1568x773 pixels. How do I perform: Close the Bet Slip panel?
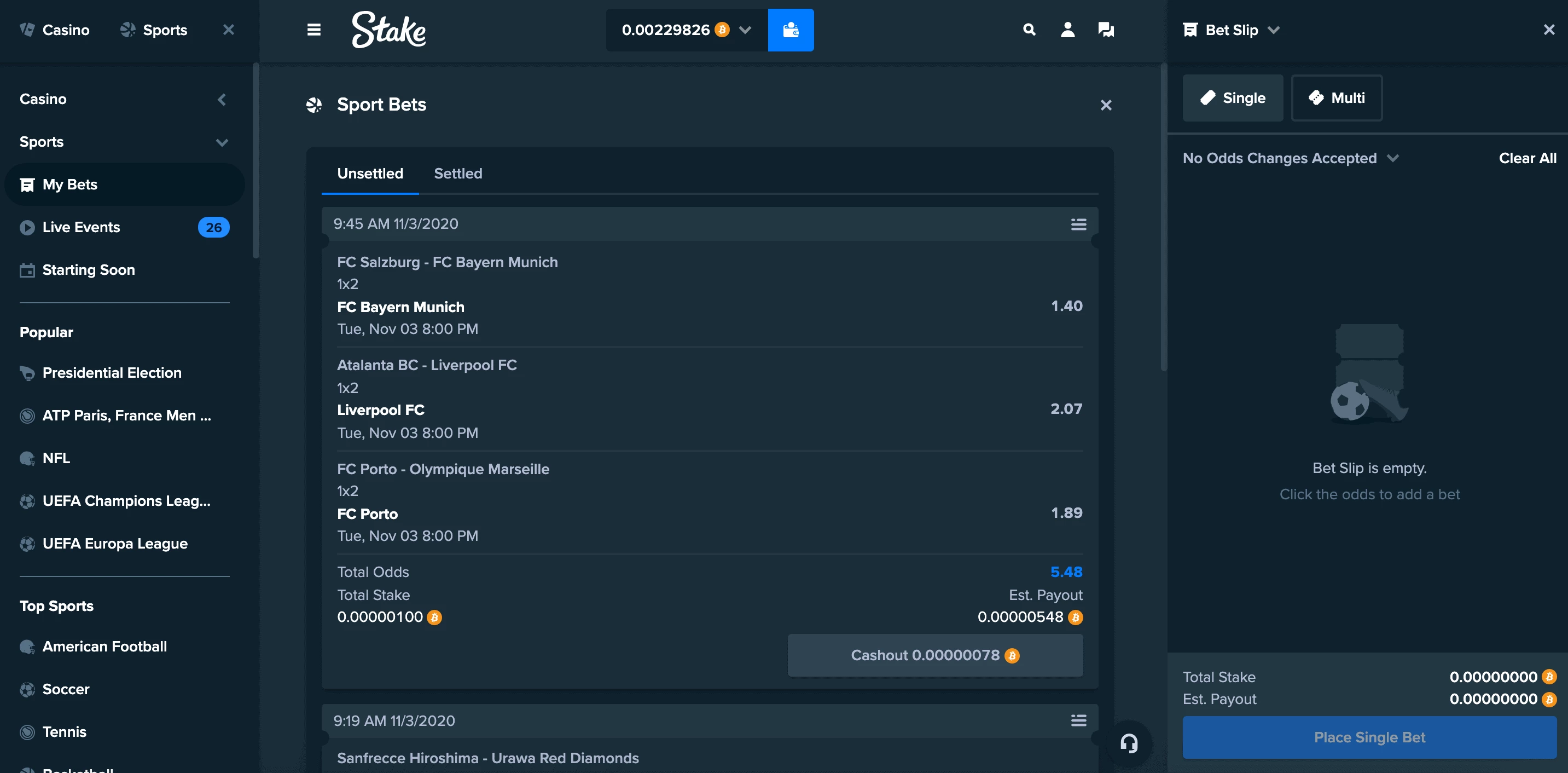pos(1549,30)
